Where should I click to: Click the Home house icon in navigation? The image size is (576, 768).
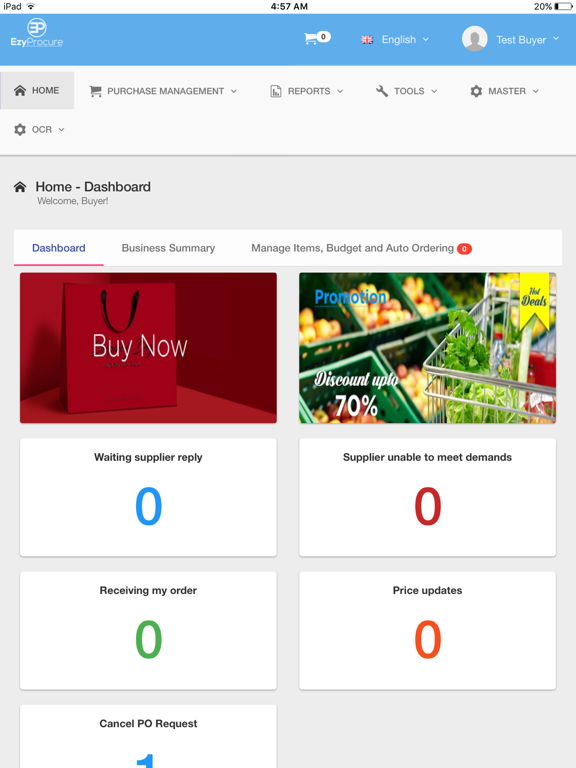20,91
